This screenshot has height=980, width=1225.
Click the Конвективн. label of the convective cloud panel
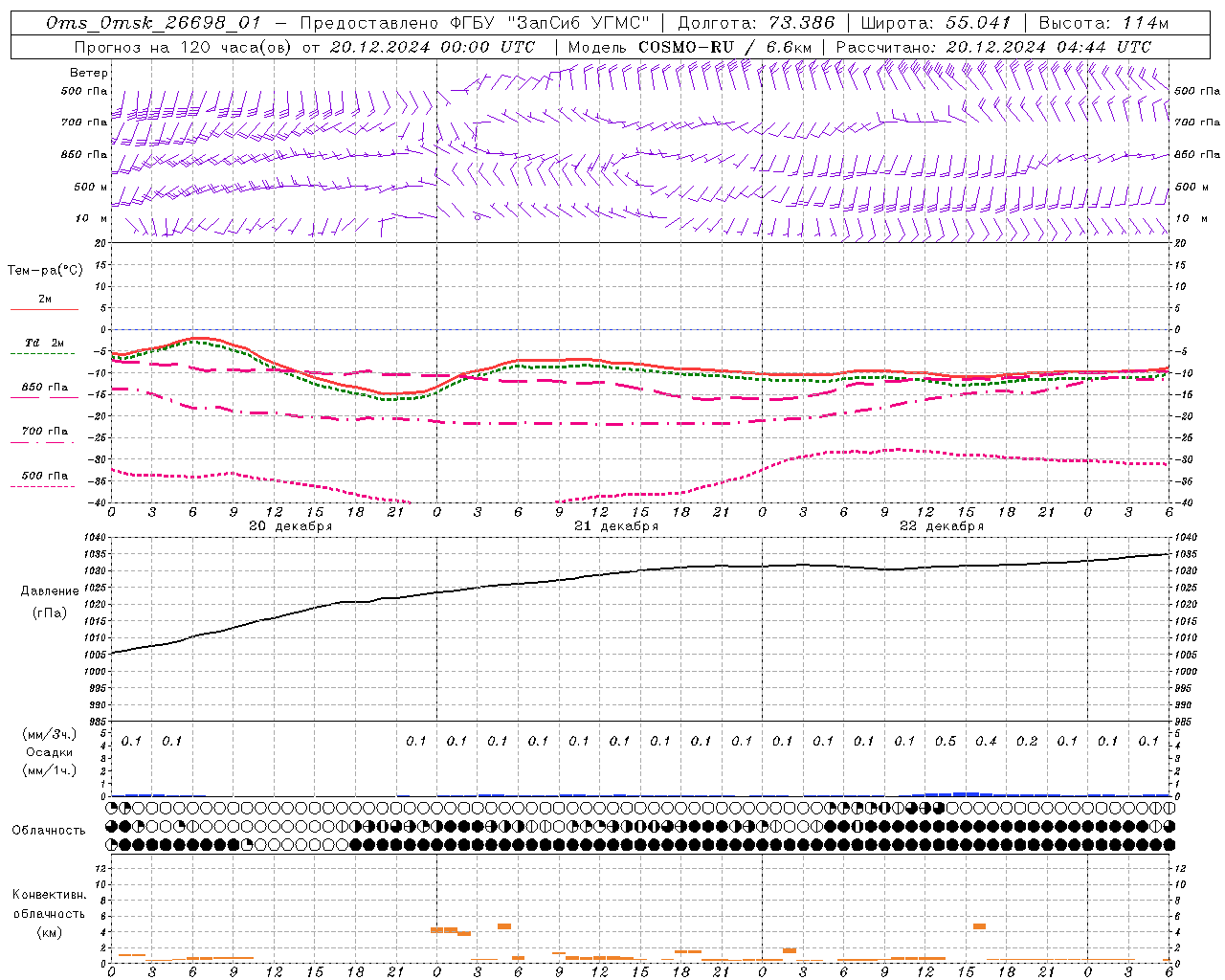click(49, 895)
